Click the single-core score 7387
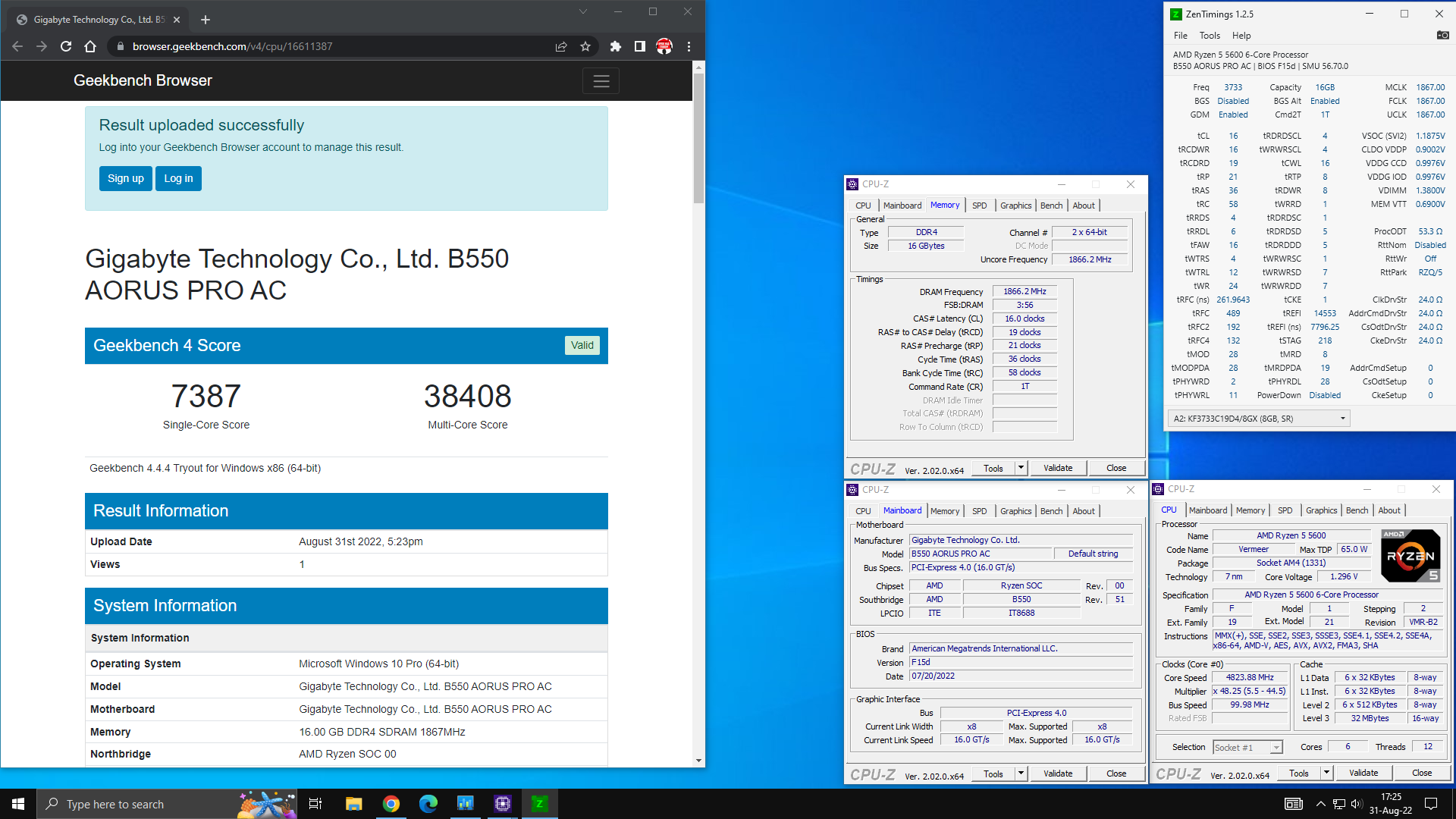 pyautogui.click(x=206, y=396)
